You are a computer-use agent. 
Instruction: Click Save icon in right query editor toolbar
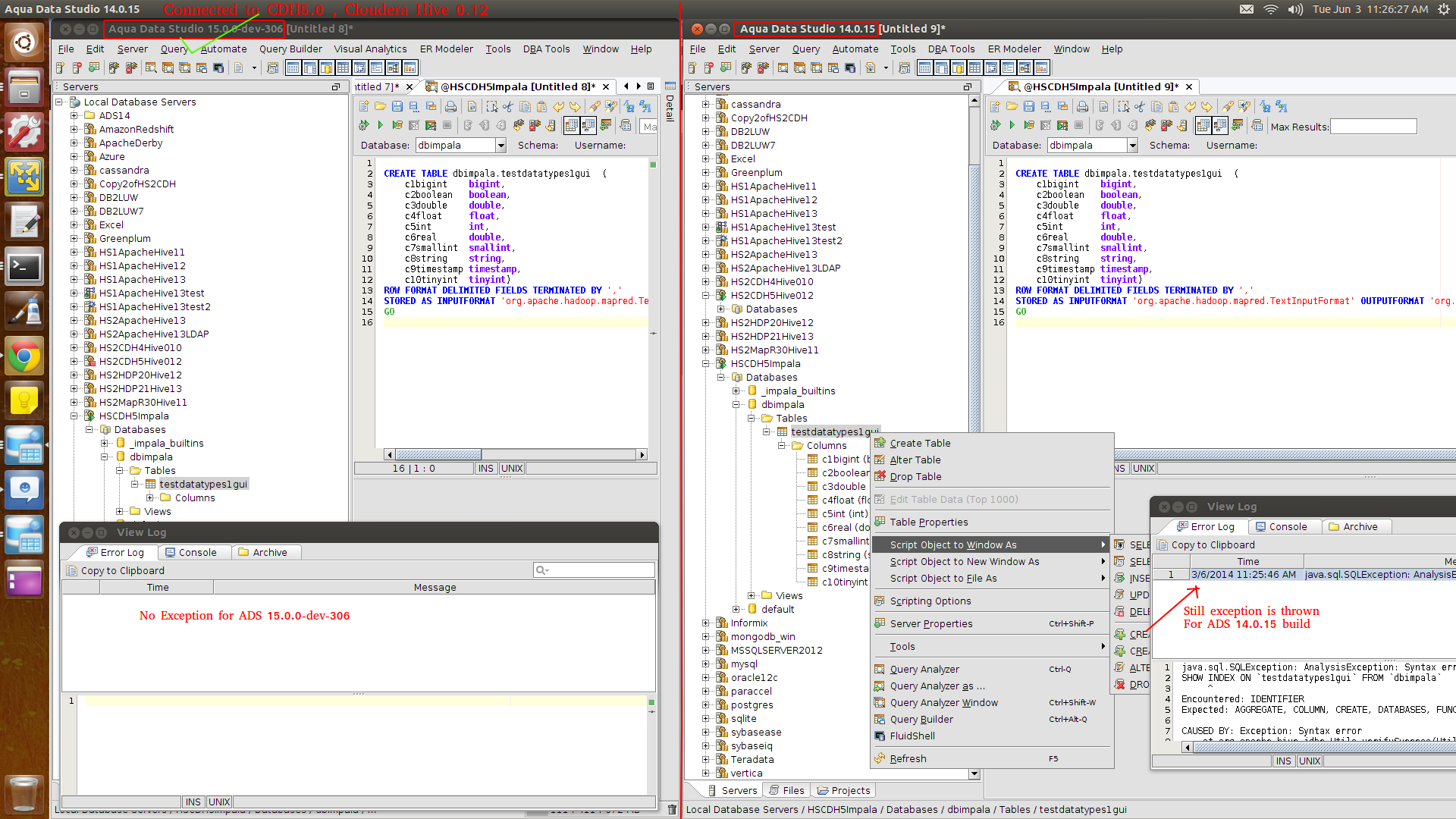click(x=1028, y=107)
